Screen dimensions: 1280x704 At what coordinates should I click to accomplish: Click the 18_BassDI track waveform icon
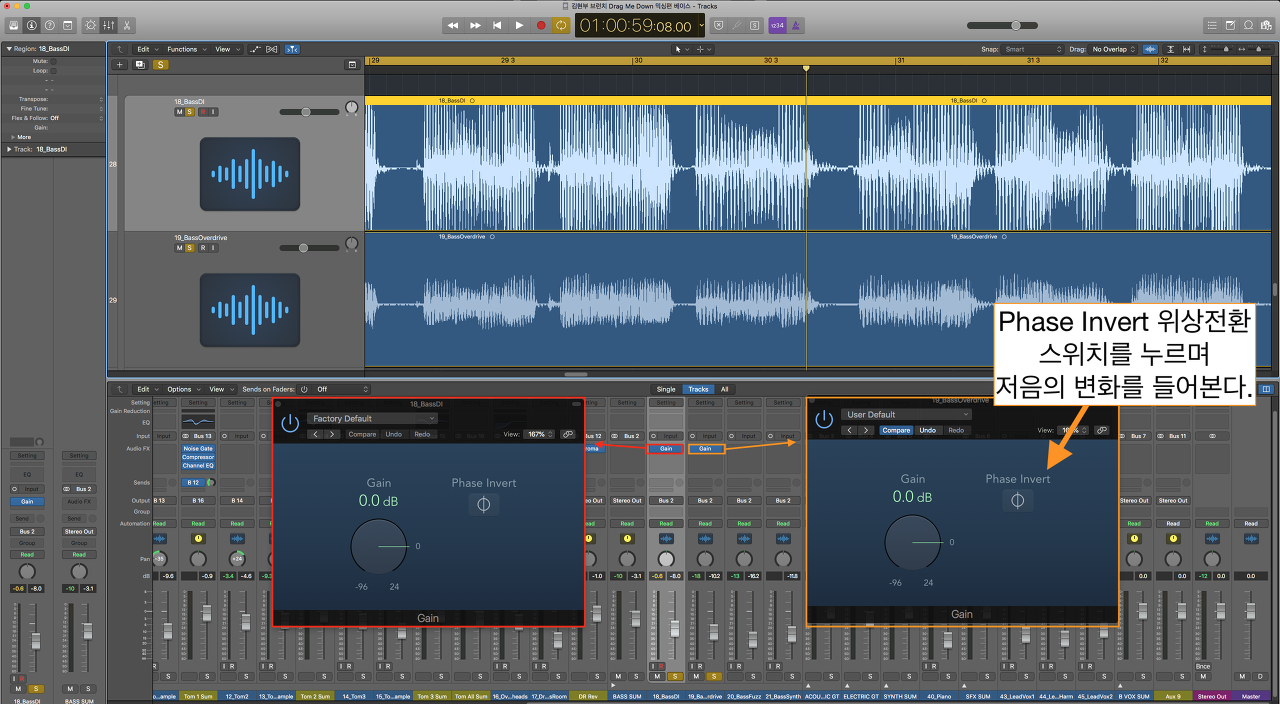pos(250,173)
